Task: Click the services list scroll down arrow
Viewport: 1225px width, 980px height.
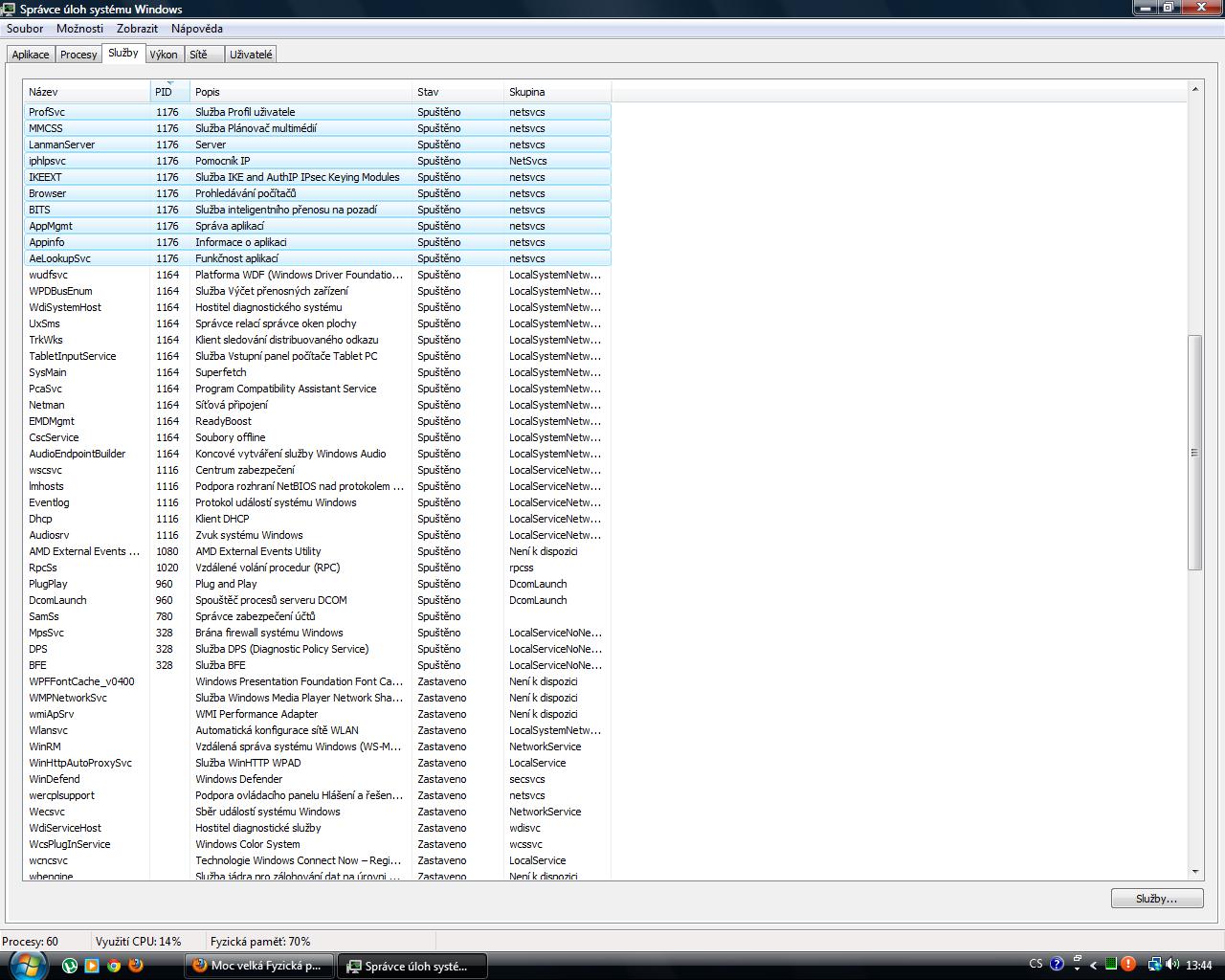Action: point(1195,872)
